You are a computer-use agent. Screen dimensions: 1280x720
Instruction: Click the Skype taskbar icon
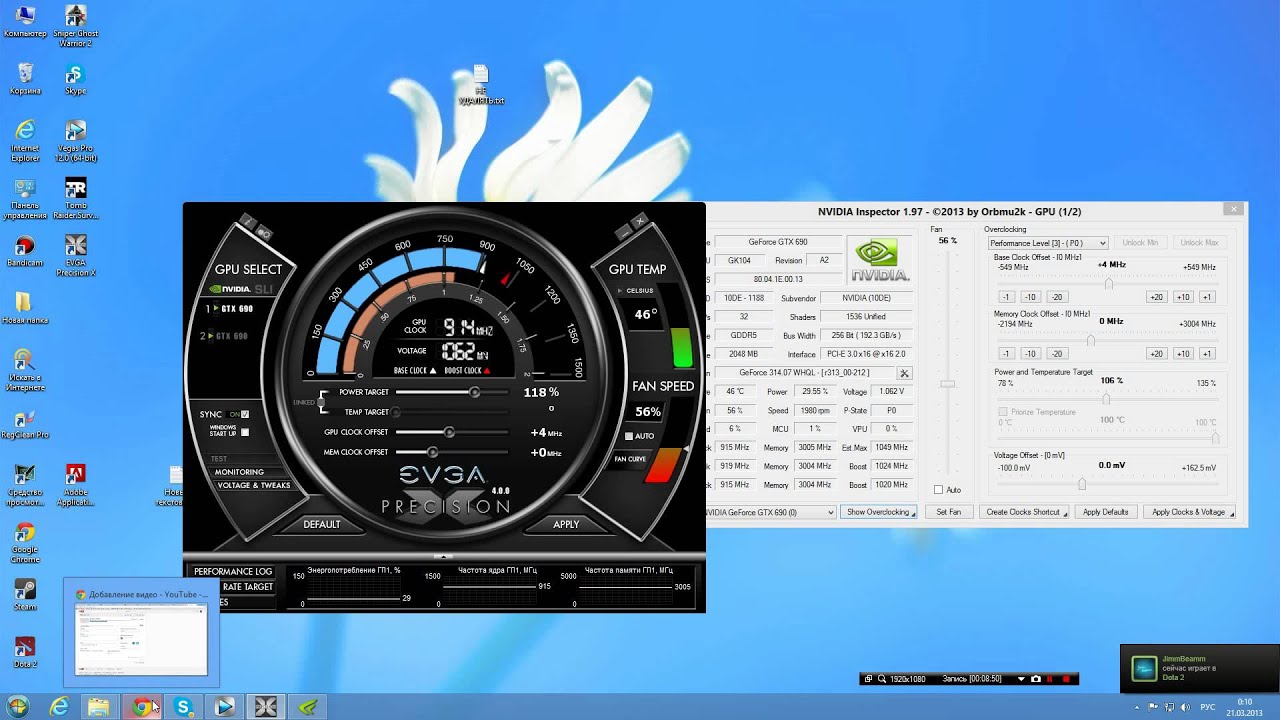tap(183, 707)
